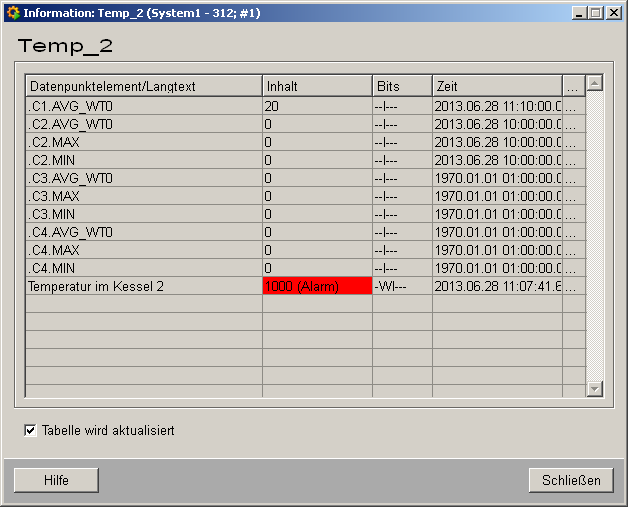Click the red '1000 (Alarm)' cell
This screenshot has width=628, height=507.
tap(318, 286)
